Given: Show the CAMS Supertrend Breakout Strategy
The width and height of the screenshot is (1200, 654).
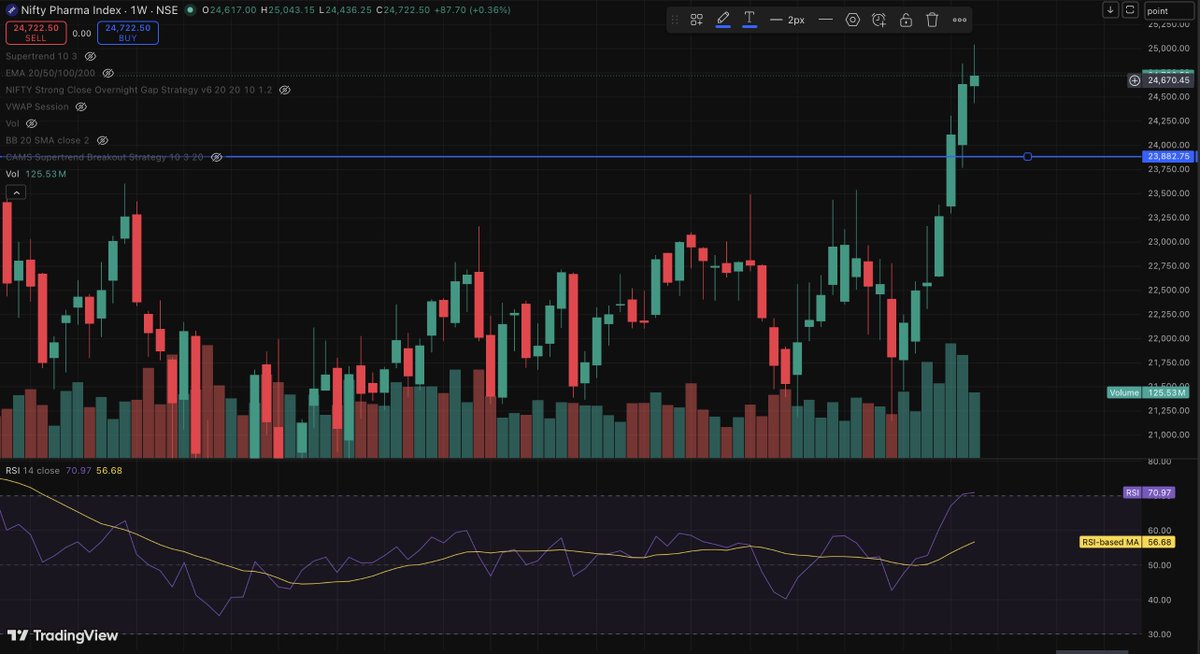Looking at the screenshot, I should (216, 157).
